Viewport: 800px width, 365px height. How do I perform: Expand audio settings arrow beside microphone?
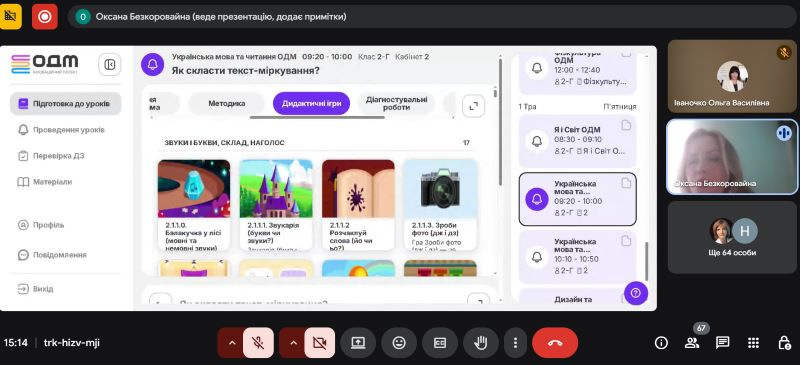pos(232,343)
